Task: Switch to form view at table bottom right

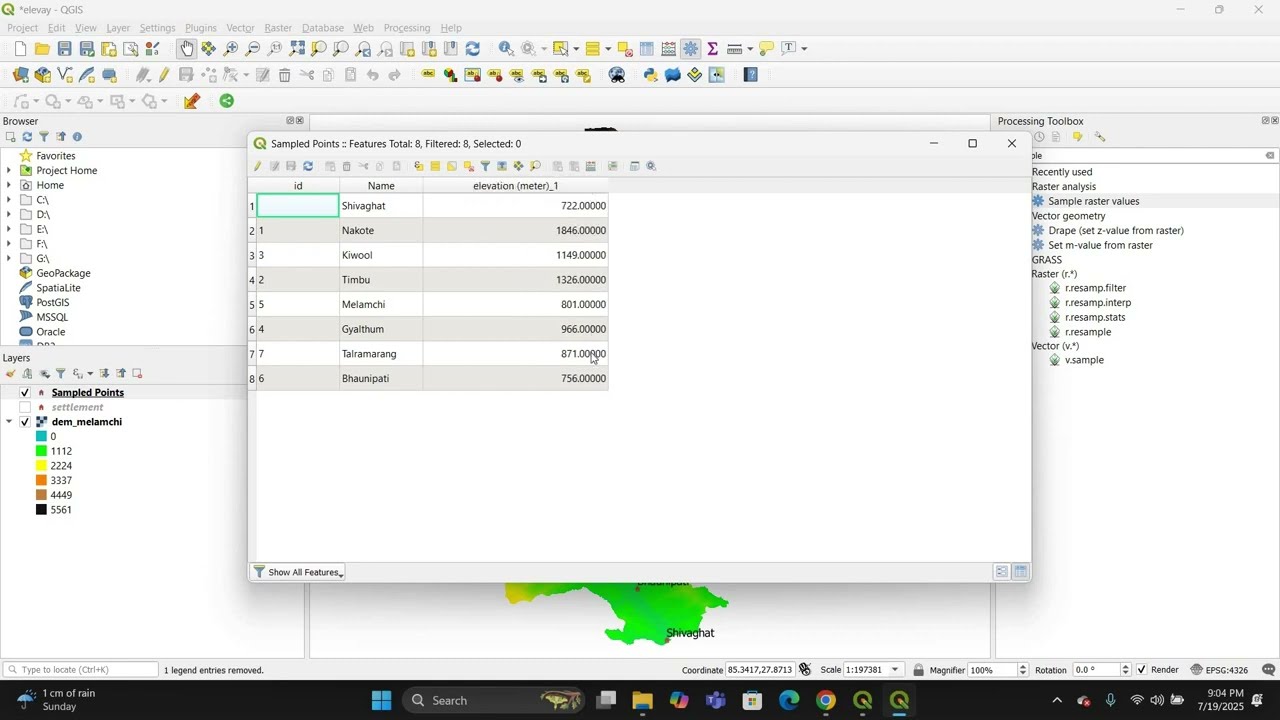Action: click(1001, 572)
